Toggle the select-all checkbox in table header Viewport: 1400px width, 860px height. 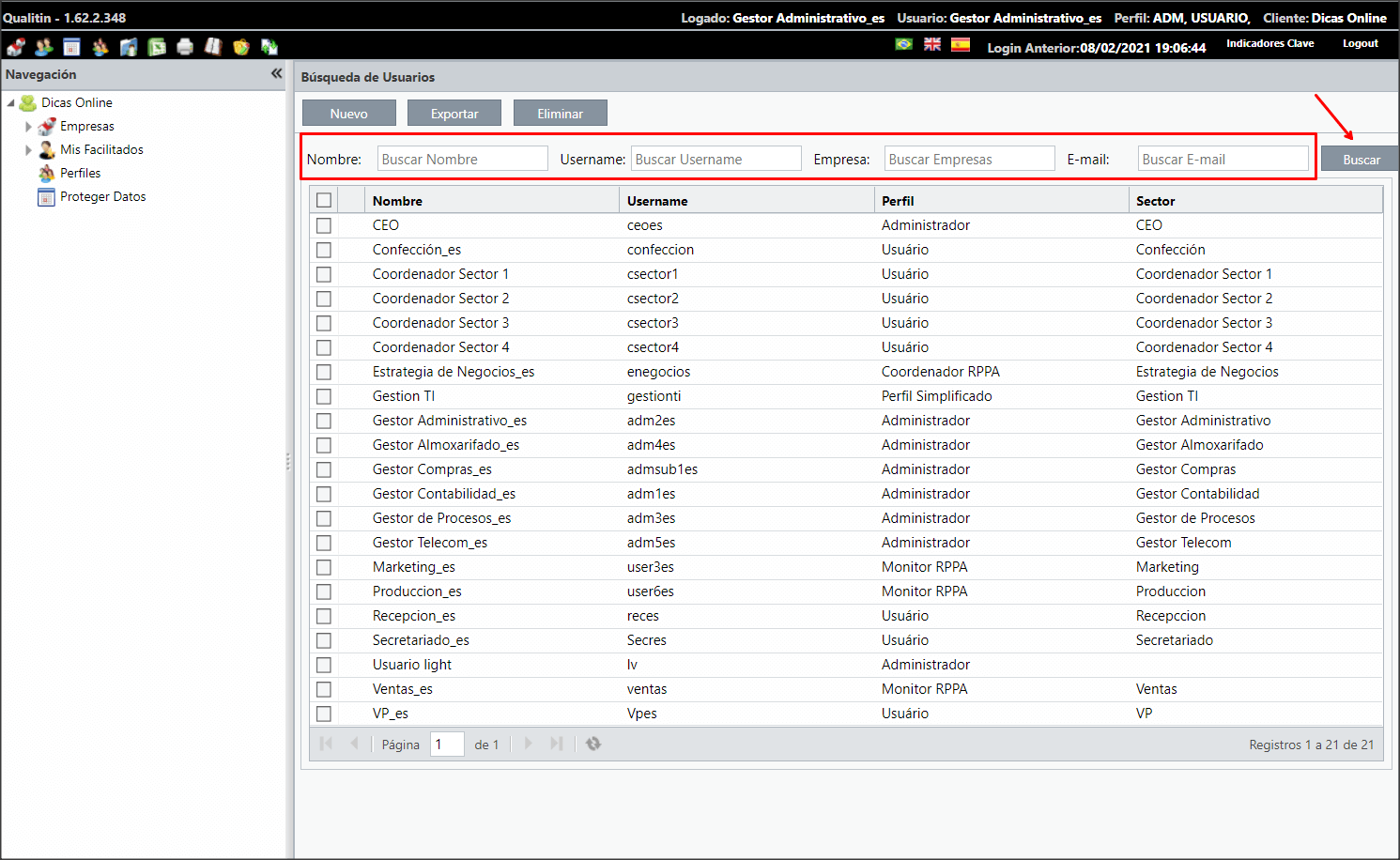(324, 200)
